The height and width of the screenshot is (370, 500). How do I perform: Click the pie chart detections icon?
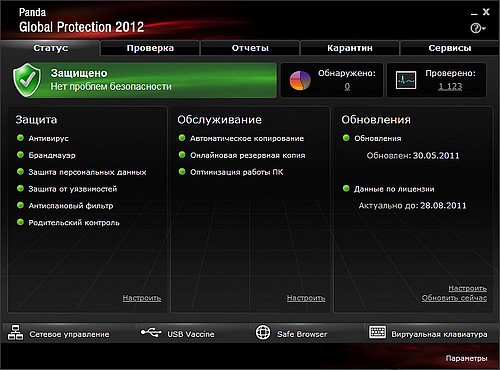point(300,80)
